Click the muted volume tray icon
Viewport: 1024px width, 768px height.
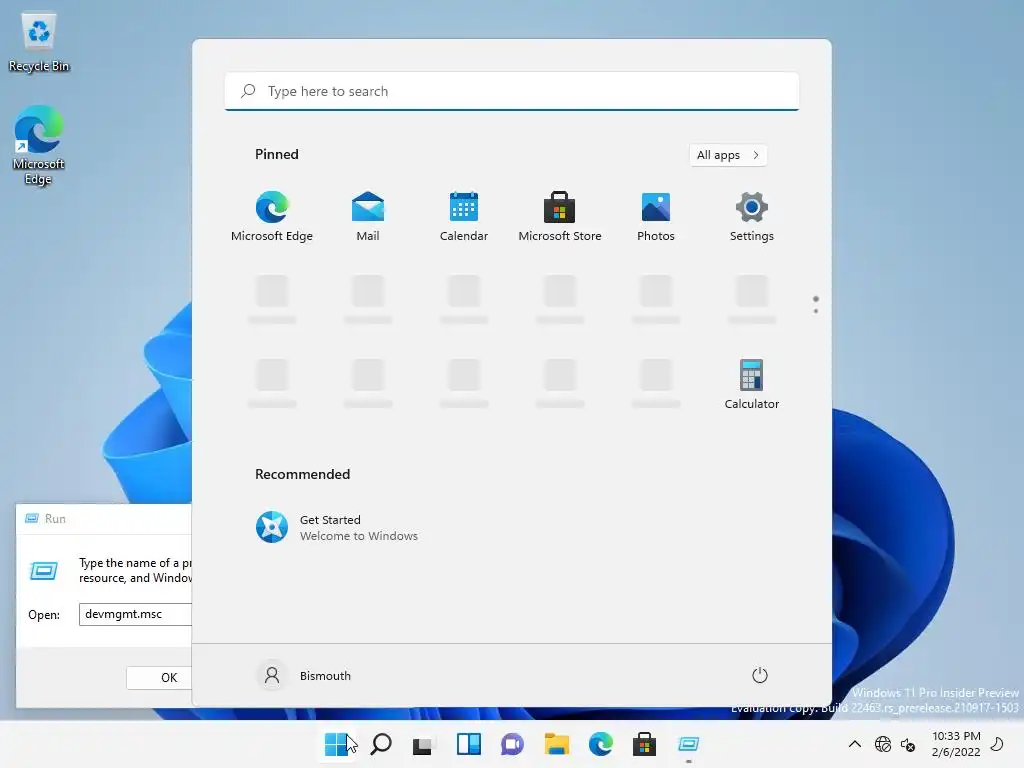908,744
